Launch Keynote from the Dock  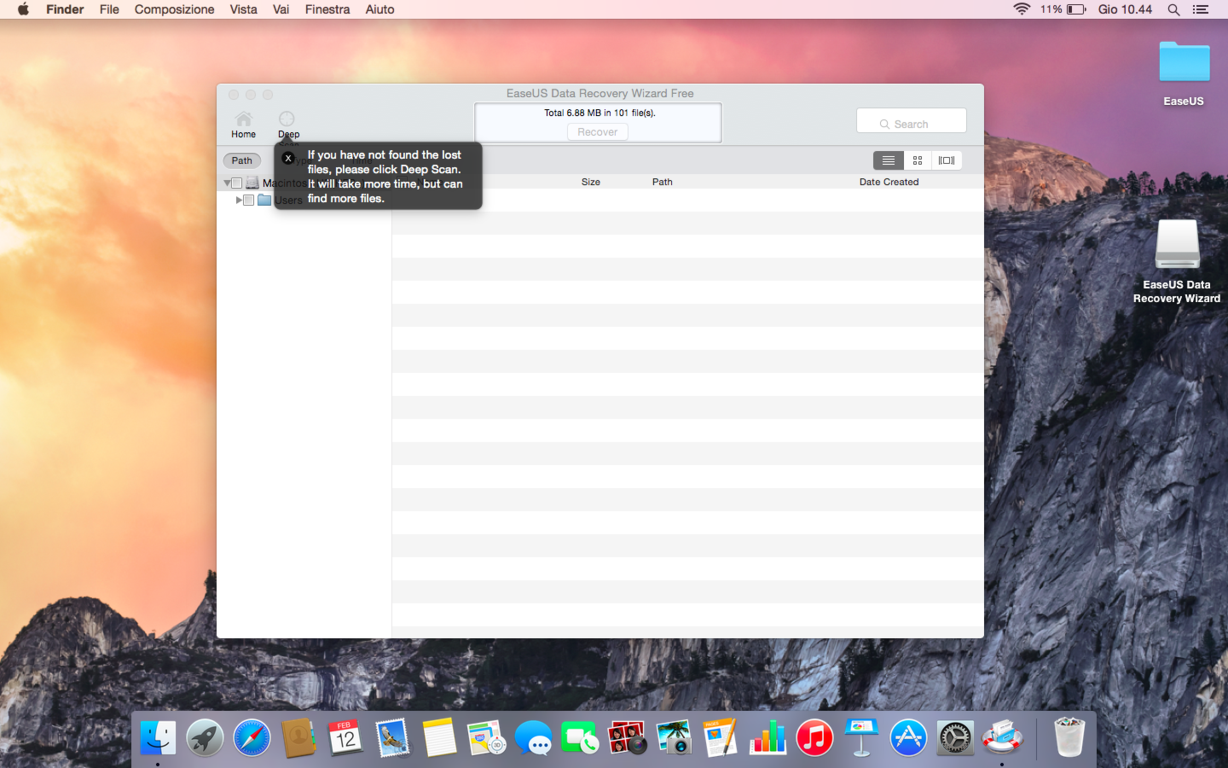pos(861,738)
